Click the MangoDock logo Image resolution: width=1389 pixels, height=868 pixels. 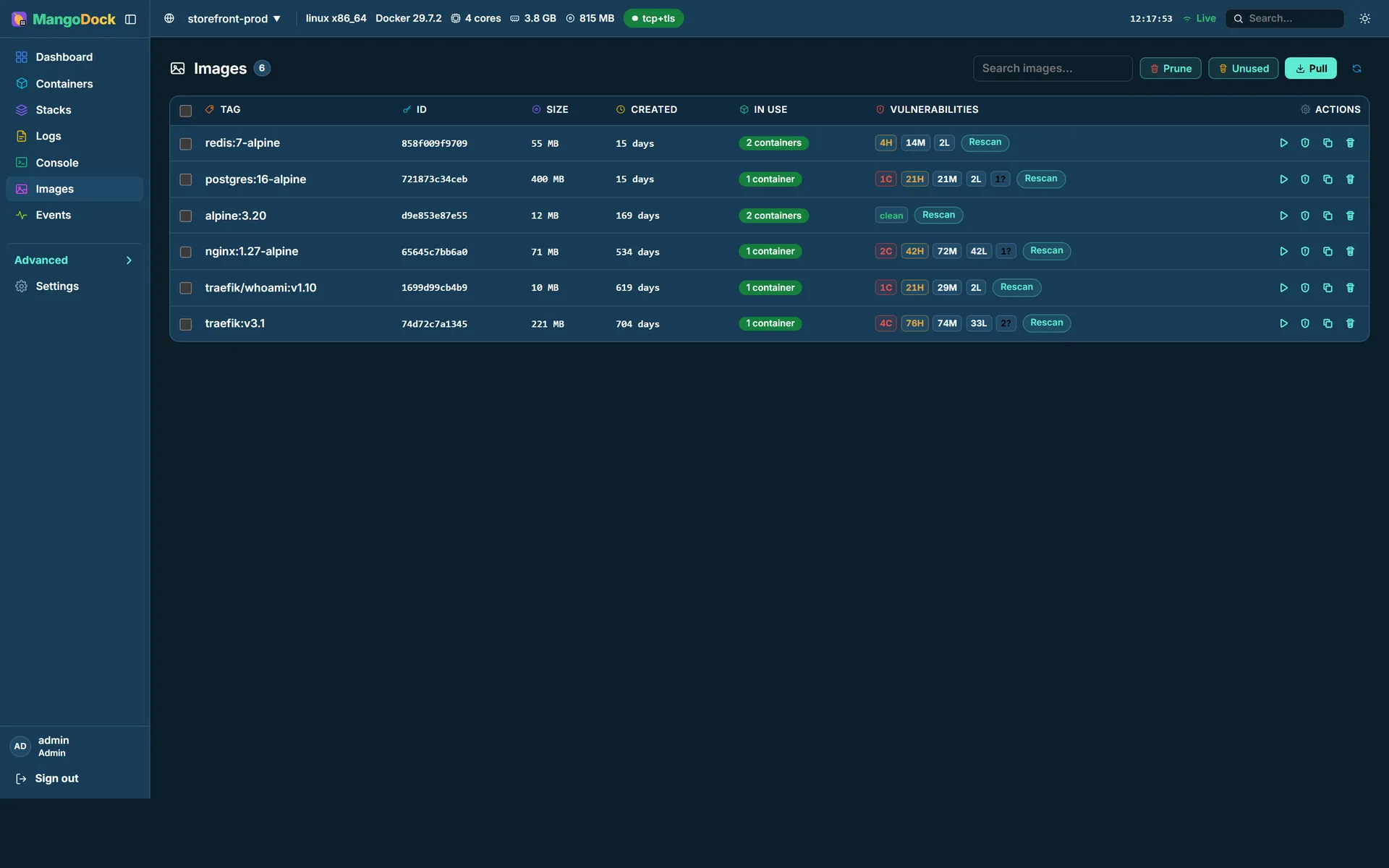click(x=64, y=20)
